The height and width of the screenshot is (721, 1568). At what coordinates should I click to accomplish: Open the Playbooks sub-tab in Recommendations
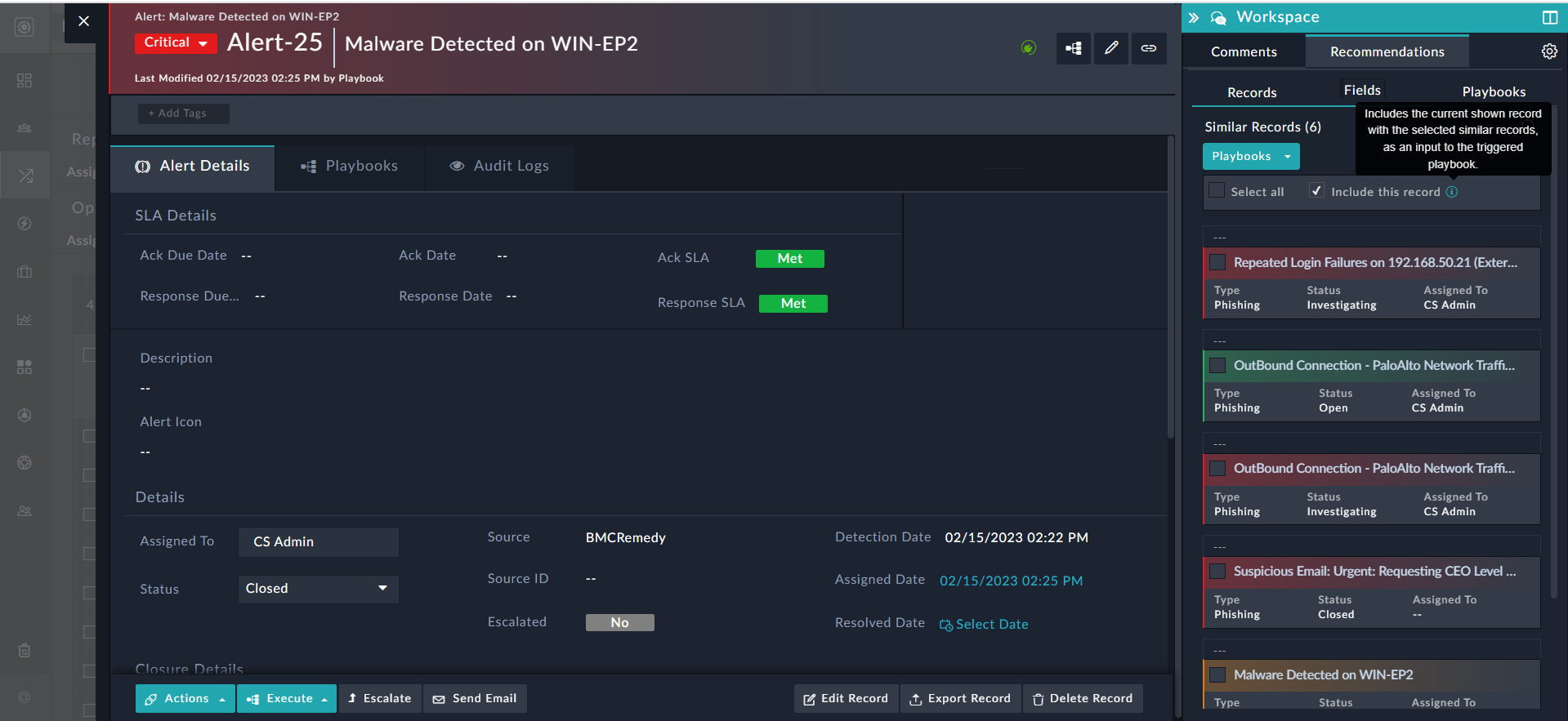click(1494, 92)
